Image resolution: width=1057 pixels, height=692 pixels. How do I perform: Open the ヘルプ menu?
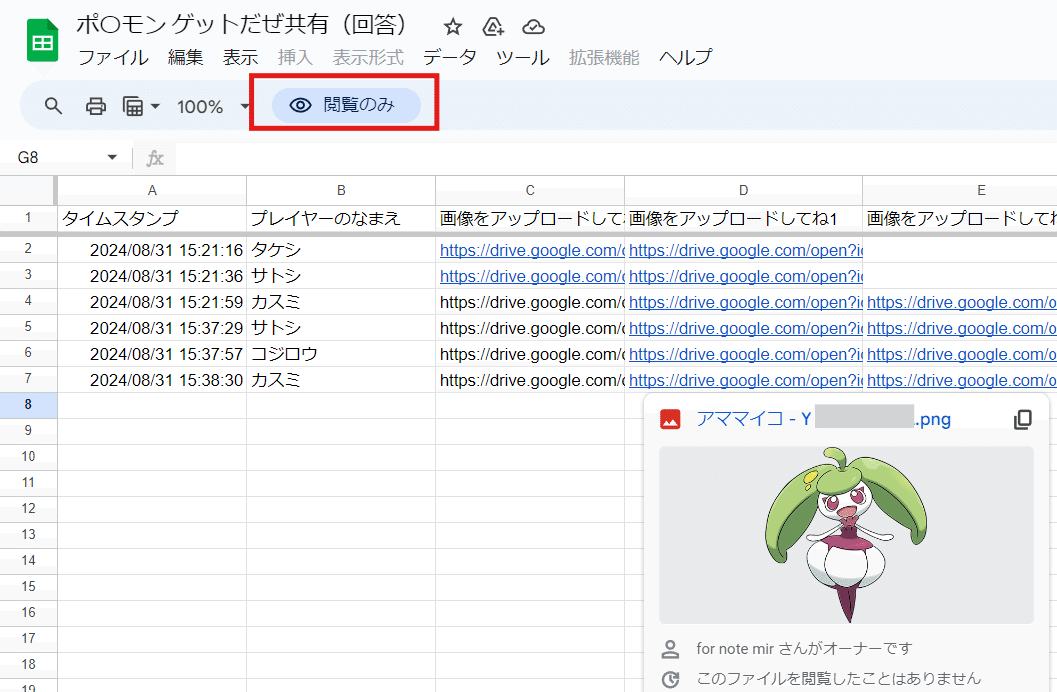tap(686, 58)
